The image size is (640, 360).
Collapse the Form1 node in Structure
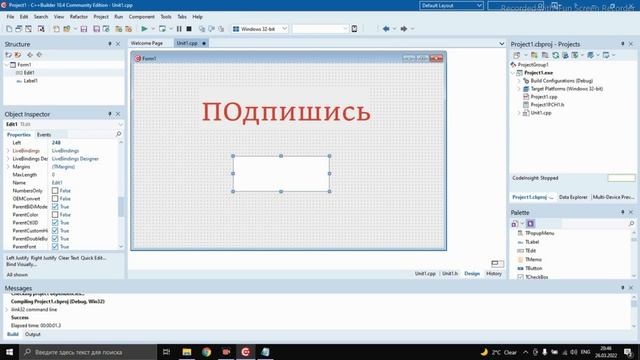tap(7, 64)
